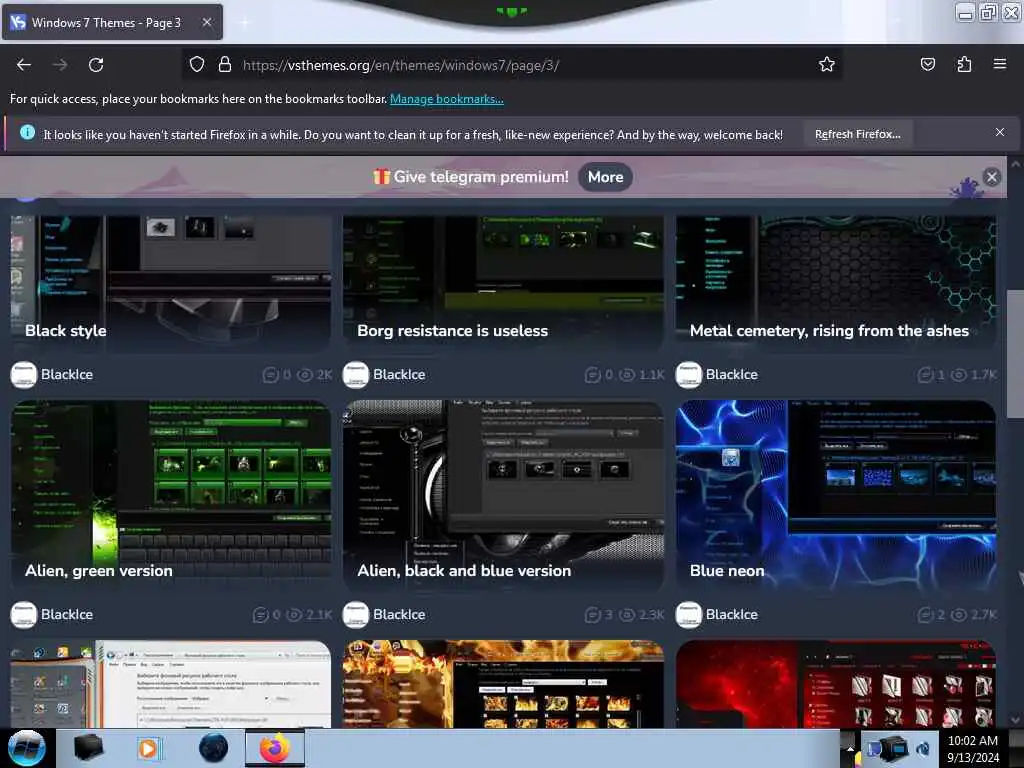
Task: Open the Windows Start orb
Action: tap(26, 748)
